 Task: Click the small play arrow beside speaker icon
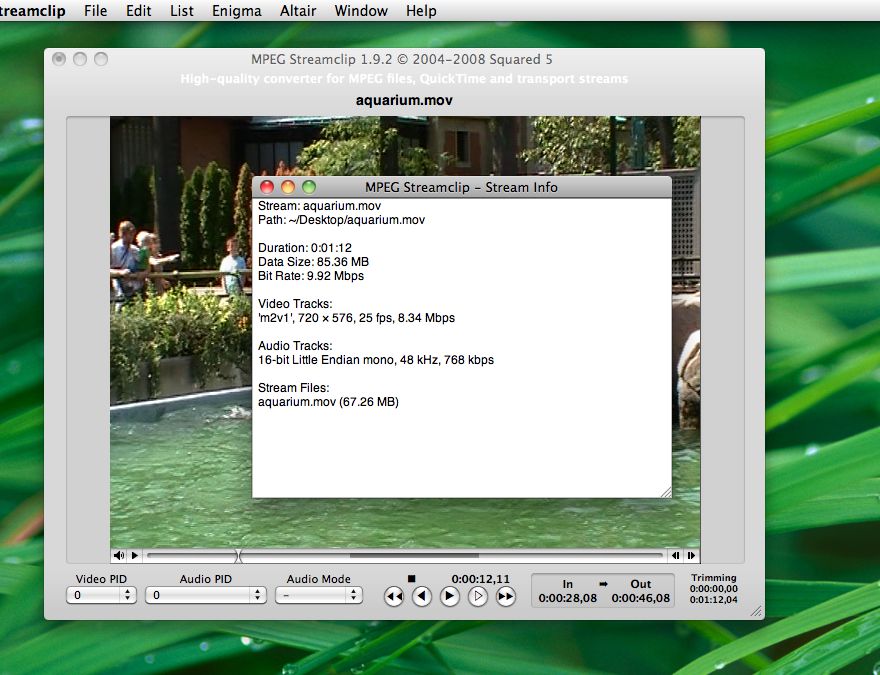[135, 555]
